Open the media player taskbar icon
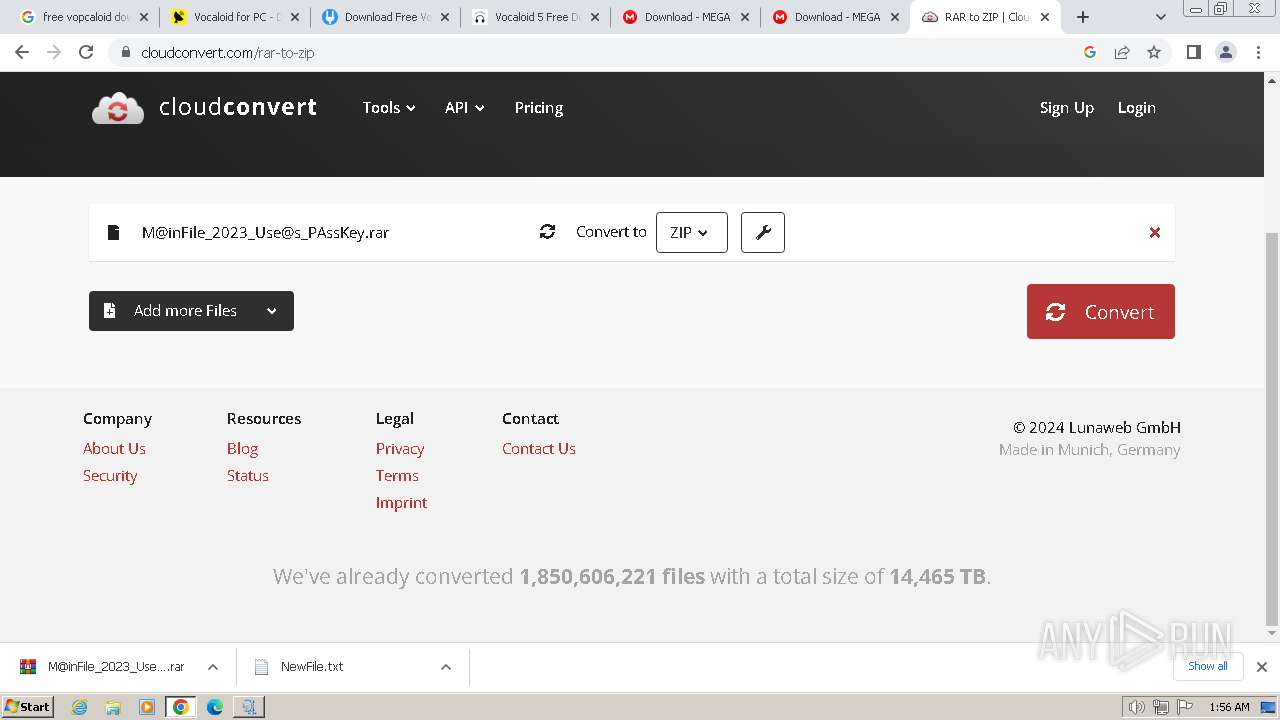 click(147, 707)
